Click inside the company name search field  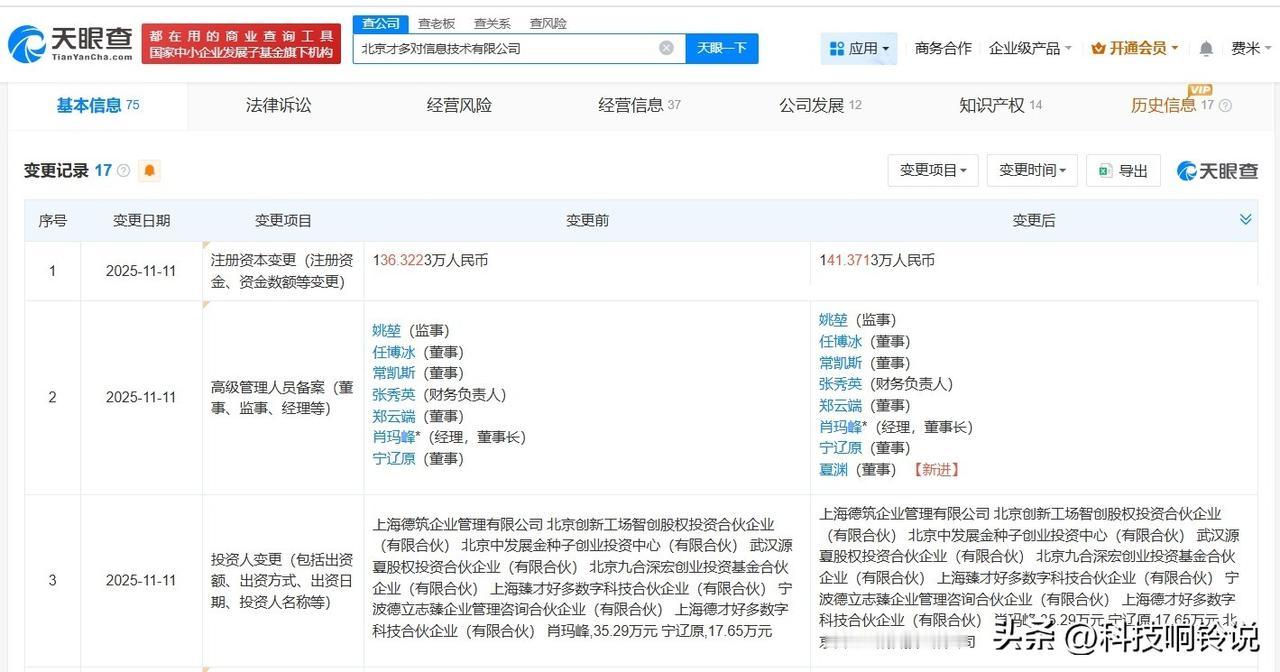tap(500, 47)
